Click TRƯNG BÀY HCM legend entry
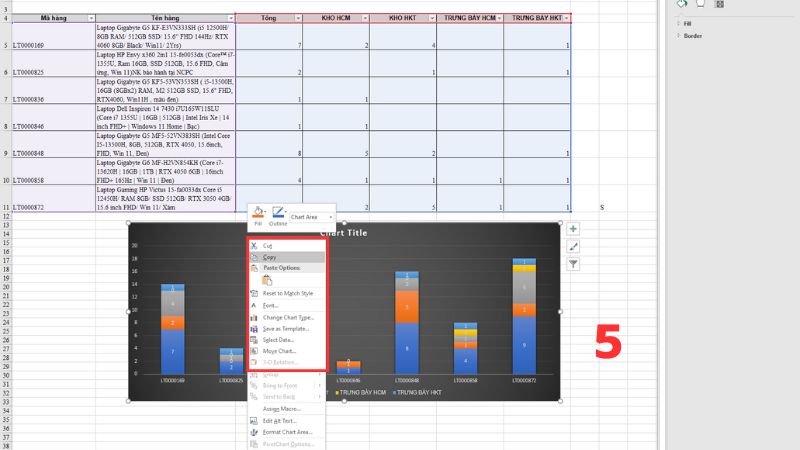Screen dimensions: 800x450 click(360, 392)
